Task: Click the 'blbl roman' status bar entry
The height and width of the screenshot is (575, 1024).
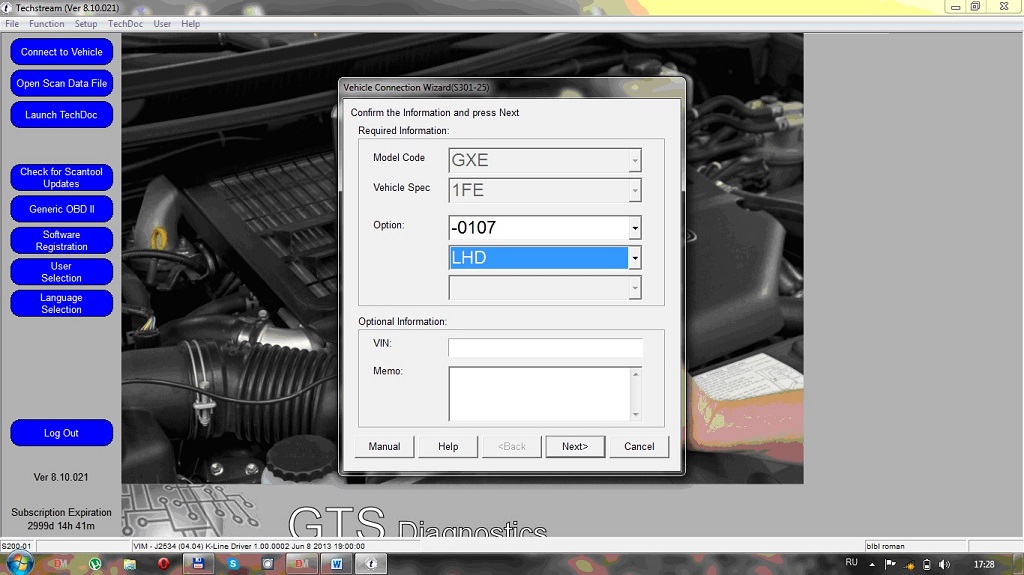Action: coord(886,546)
